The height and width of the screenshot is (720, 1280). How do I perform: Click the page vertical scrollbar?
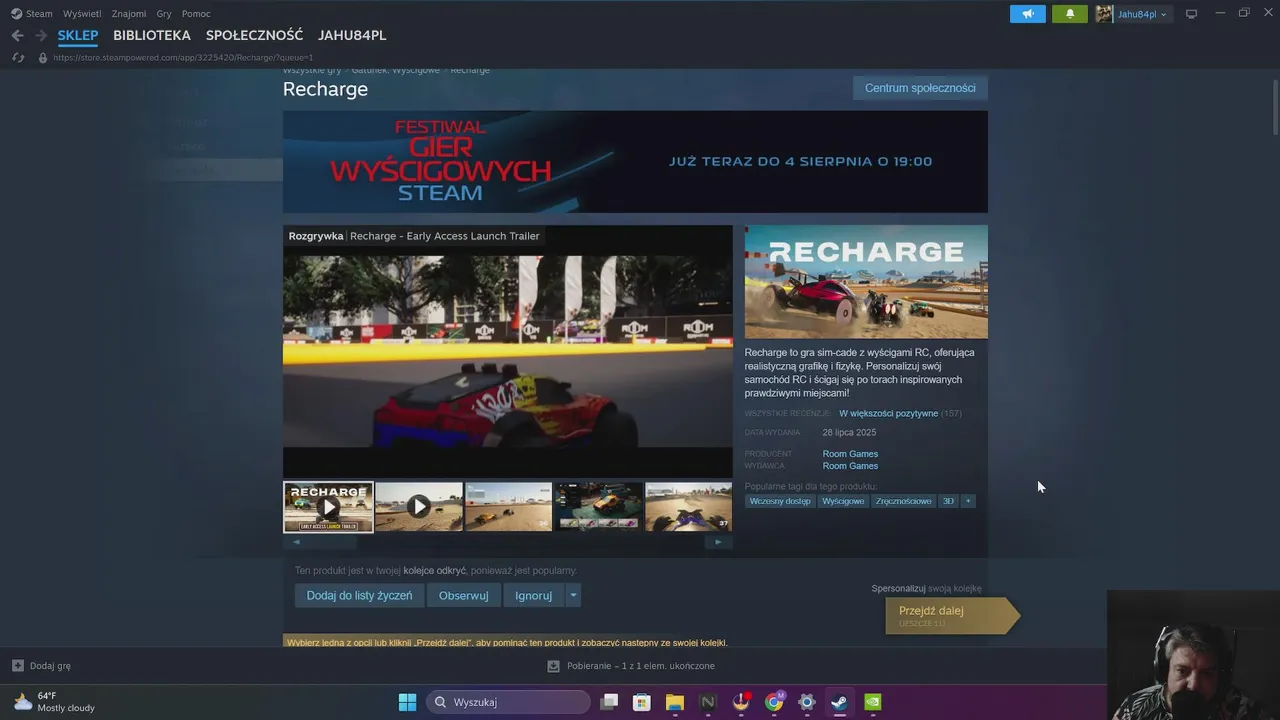tap(1275, 110)
